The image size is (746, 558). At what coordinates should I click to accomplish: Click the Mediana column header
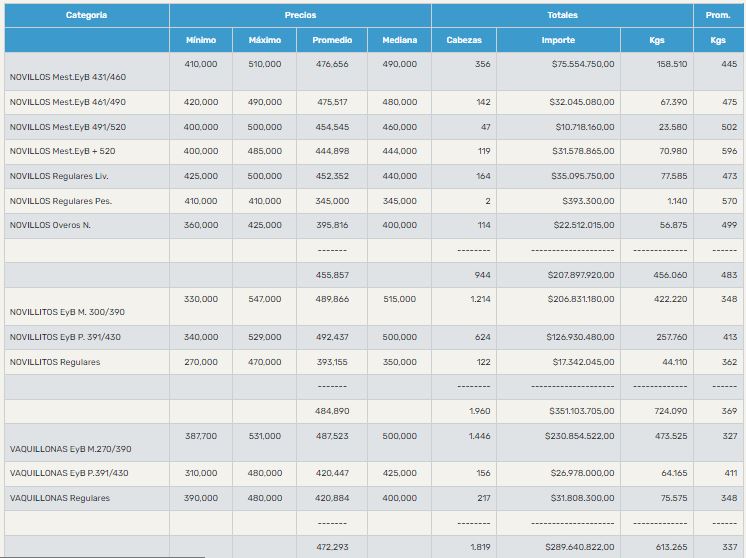tap(399, 40)
